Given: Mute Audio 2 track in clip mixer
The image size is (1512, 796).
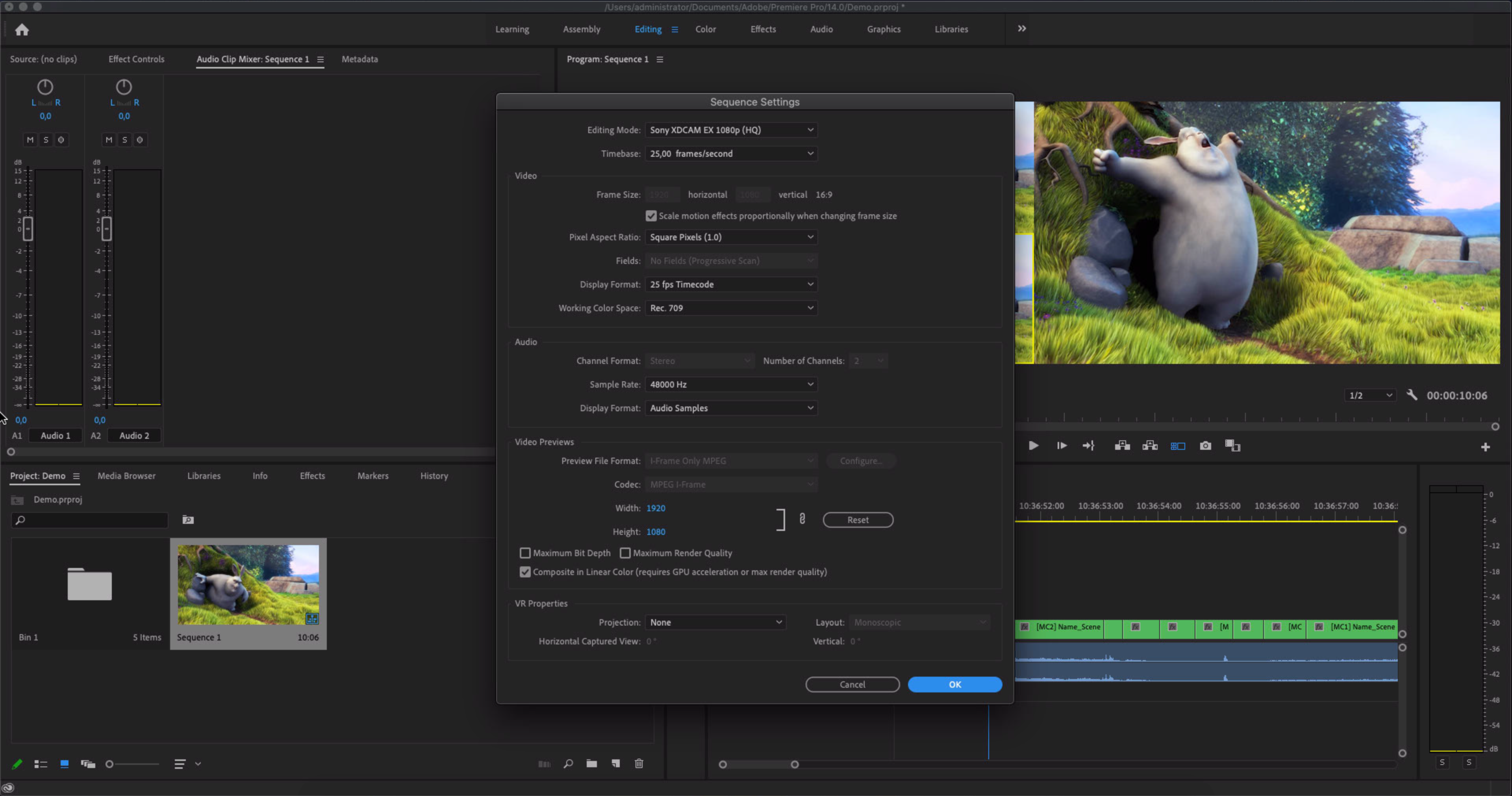Looking at the screenshot, I should 109,140.
